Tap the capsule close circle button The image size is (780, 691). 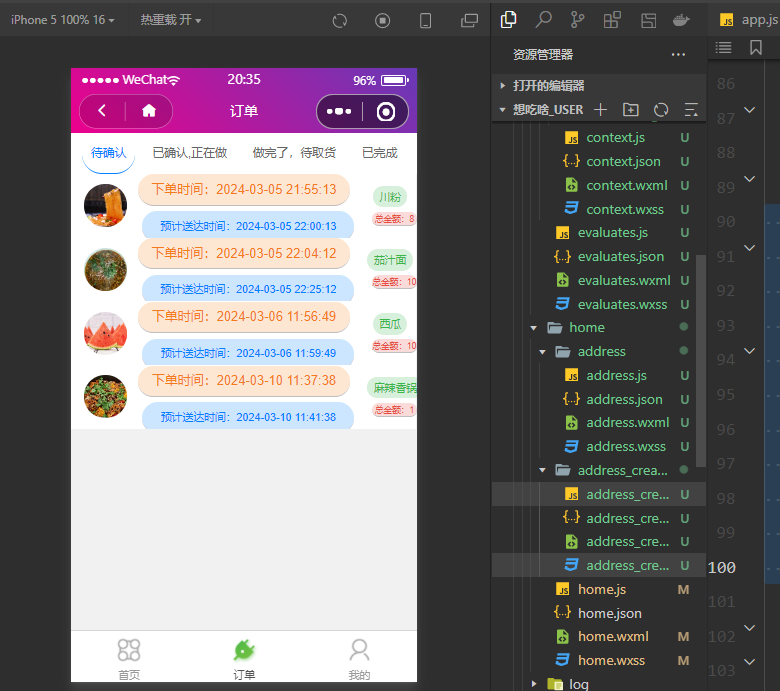click(386, 111)
